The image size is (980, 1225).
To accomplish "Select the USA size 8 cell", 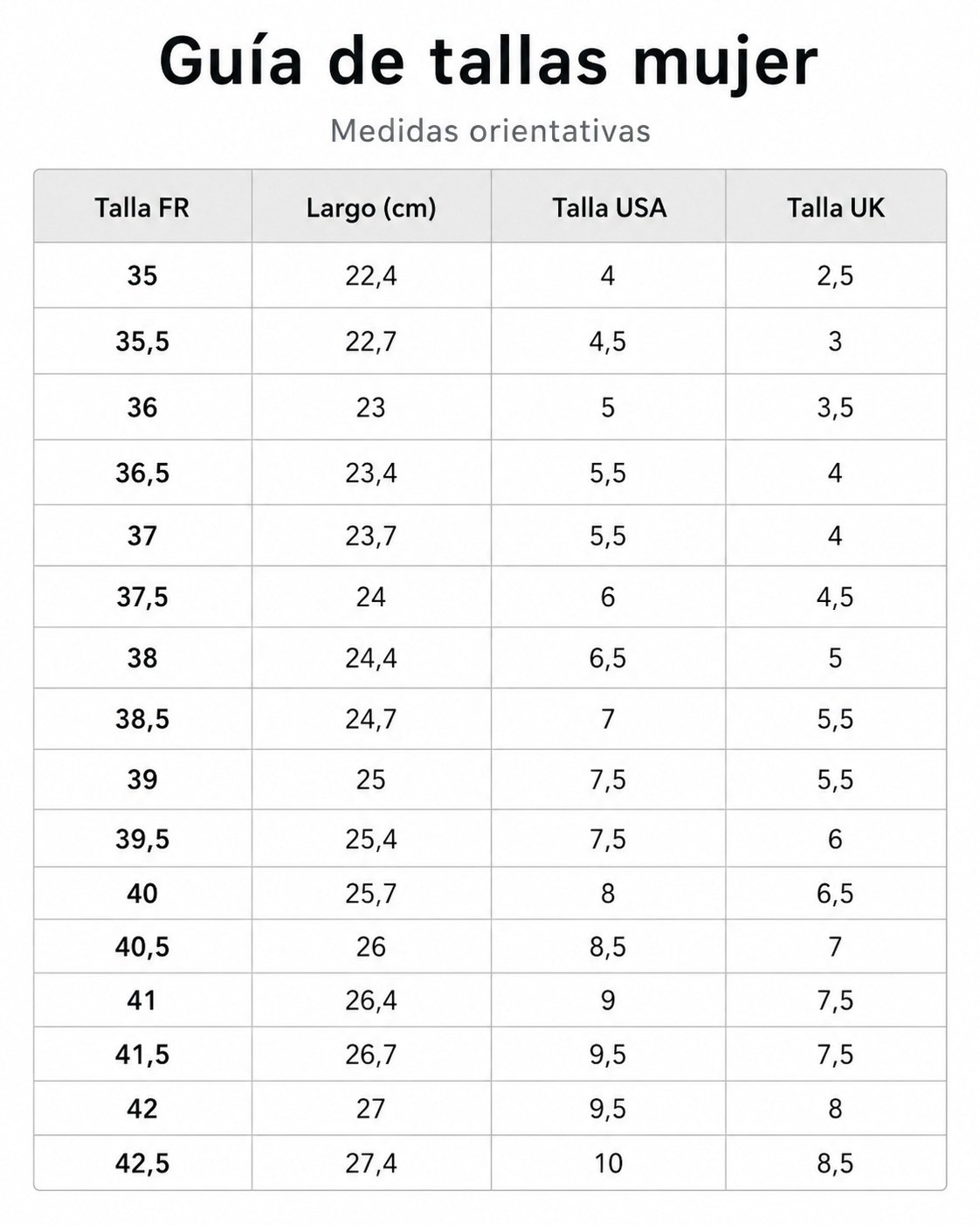I will point(609,894).
